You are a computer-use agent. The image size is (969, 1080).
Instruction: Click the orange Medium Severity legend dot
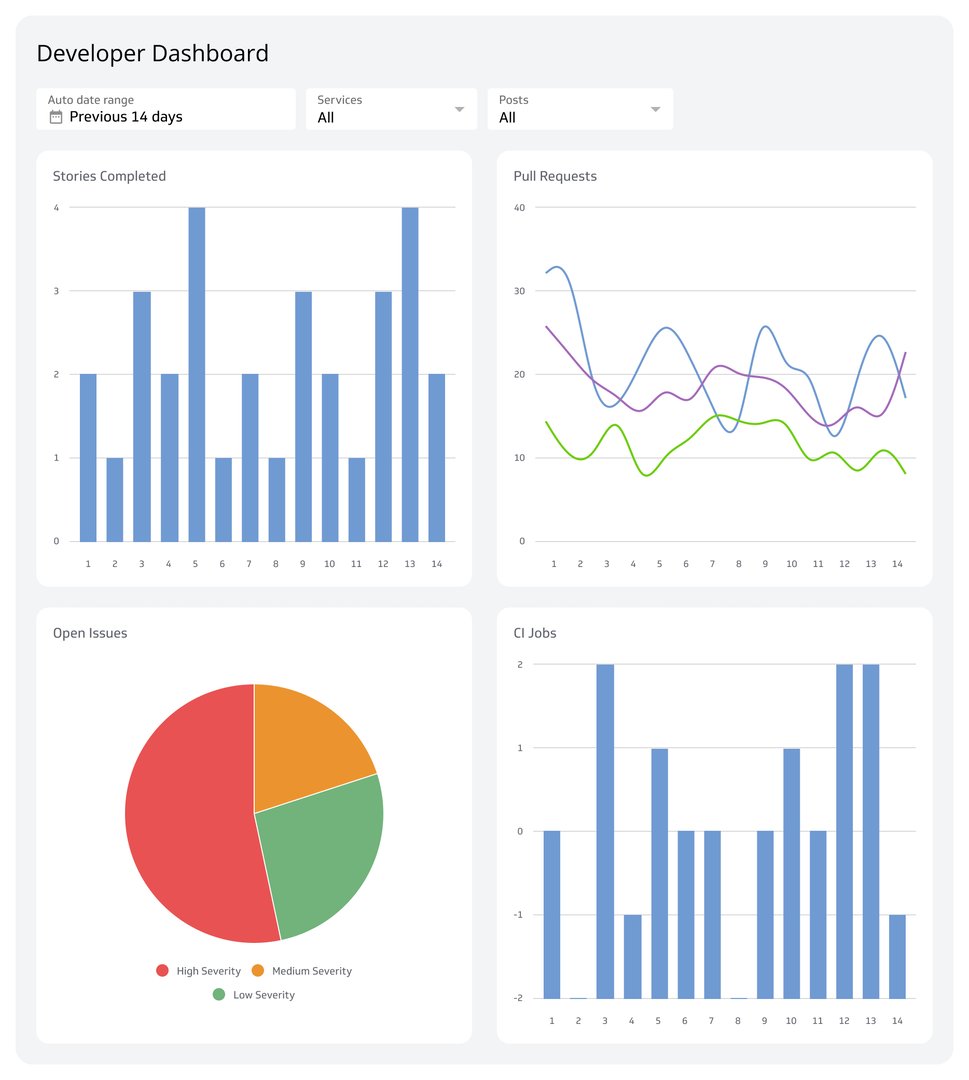pyautogui.click(x=258, y=971)
